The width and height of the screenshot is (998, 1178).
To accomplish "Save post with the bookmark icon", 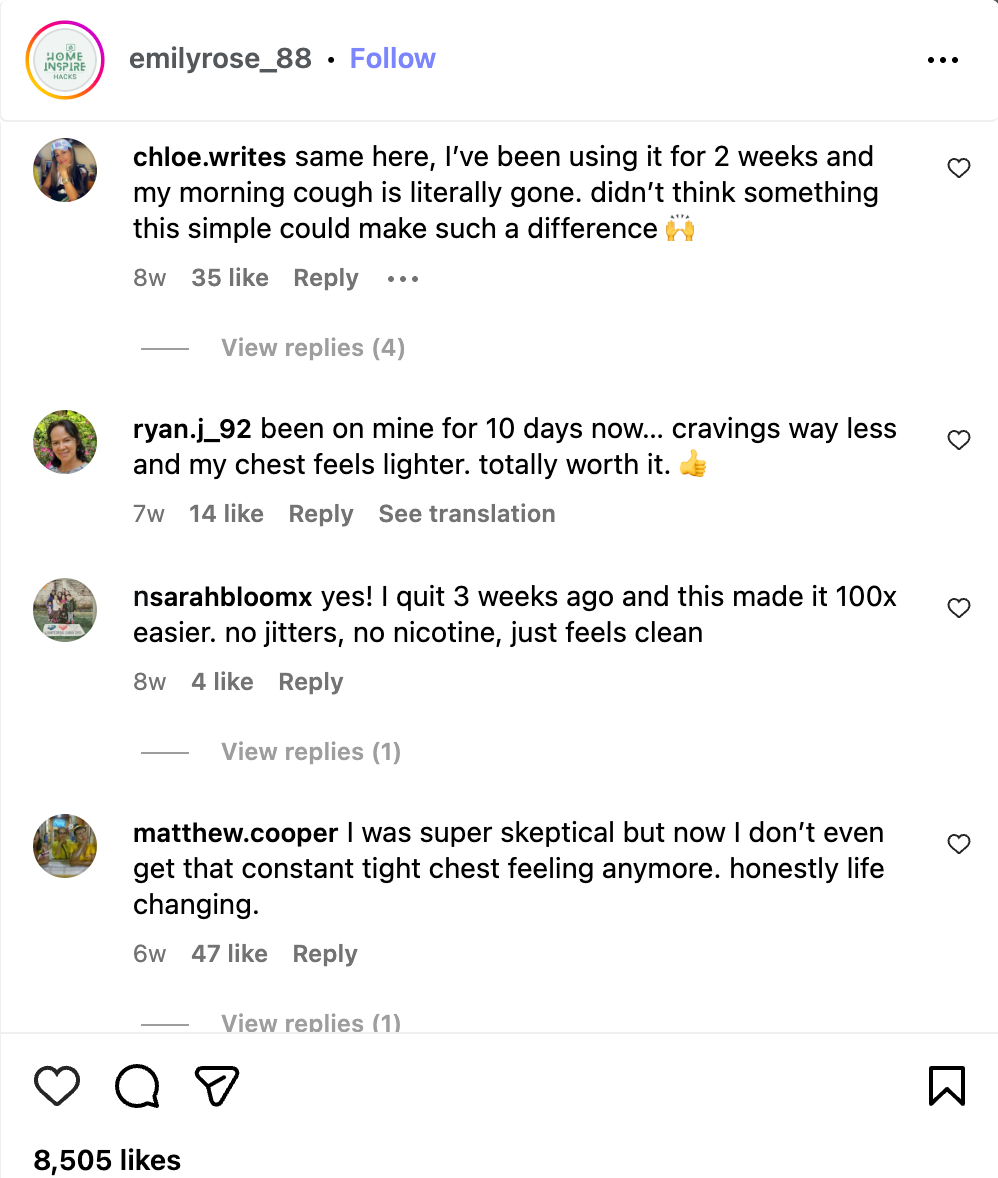I will [947, 1086].
